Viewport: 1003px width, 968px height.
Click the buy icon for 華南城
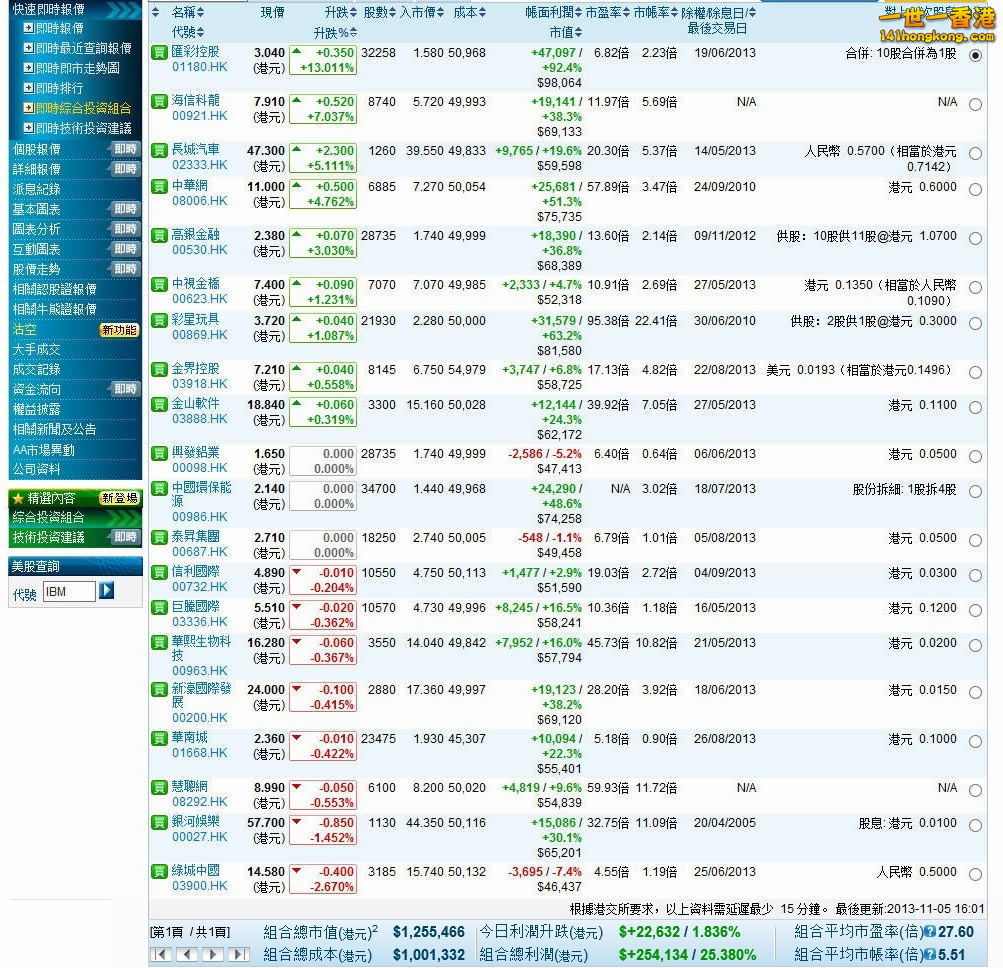[x=159, y=738]
